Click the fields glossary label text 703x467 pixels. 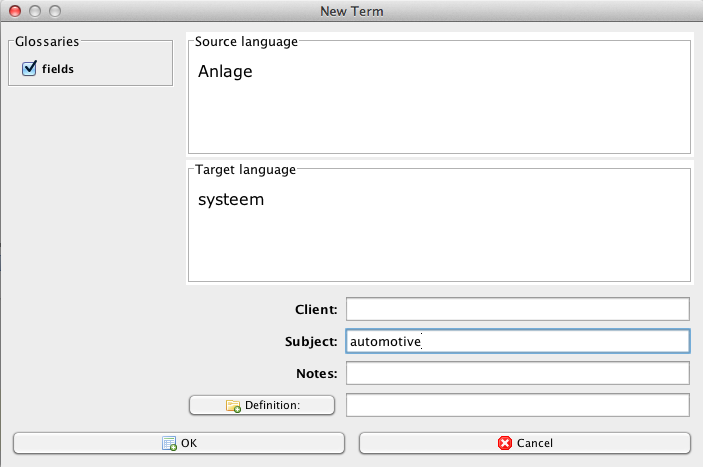[x=57, y=69]
